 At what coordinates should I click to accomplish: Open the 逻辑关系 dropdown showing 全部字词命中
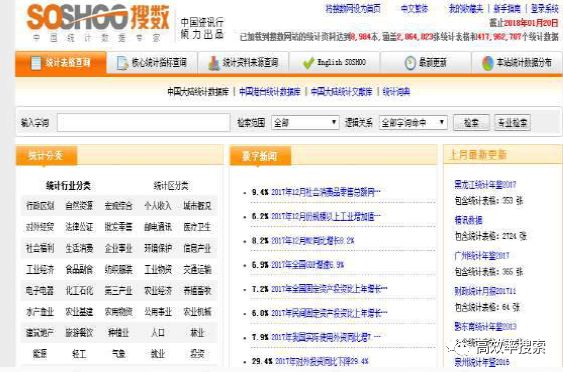[413, 123]
